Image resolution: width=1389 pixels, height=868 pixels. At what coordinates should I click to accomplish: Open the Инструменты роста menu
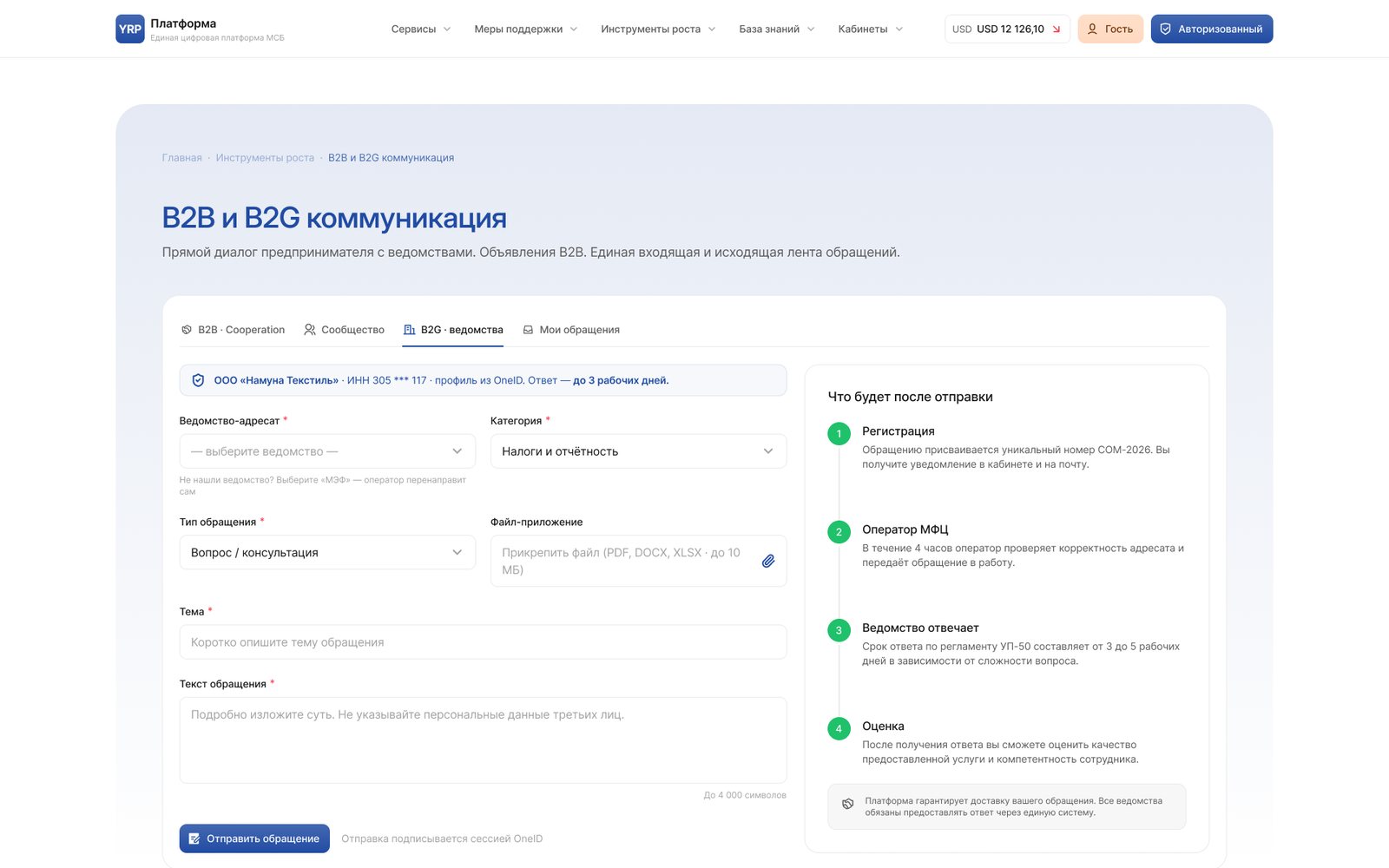(x=658, y=29)
